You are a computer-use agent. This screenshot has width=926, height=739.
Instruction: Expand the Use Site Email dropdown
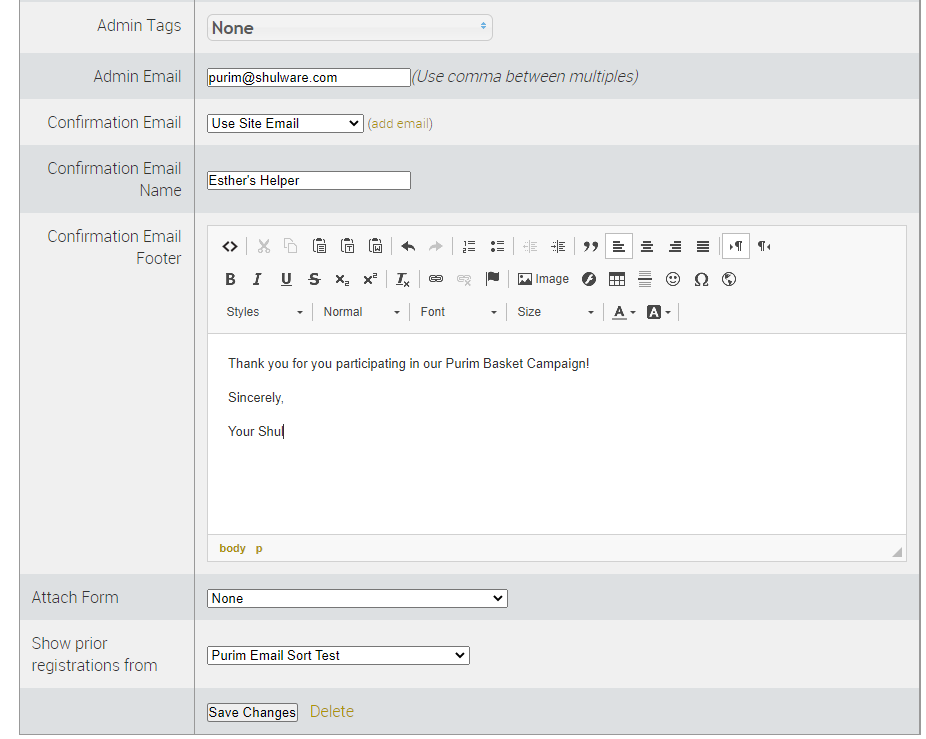point(285,123)
